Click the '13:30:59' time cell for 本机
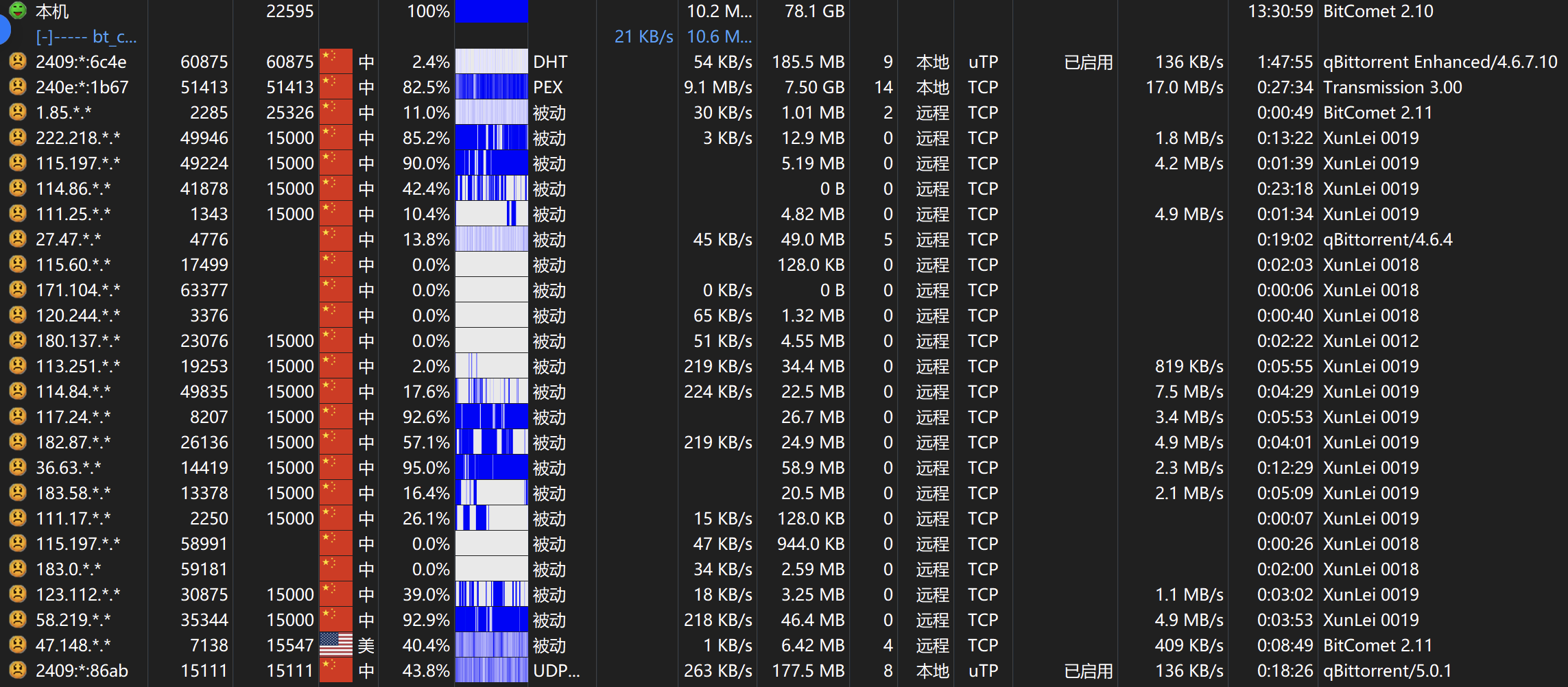Screen dimensions: 1568x687 click(x=1280, y=11)
